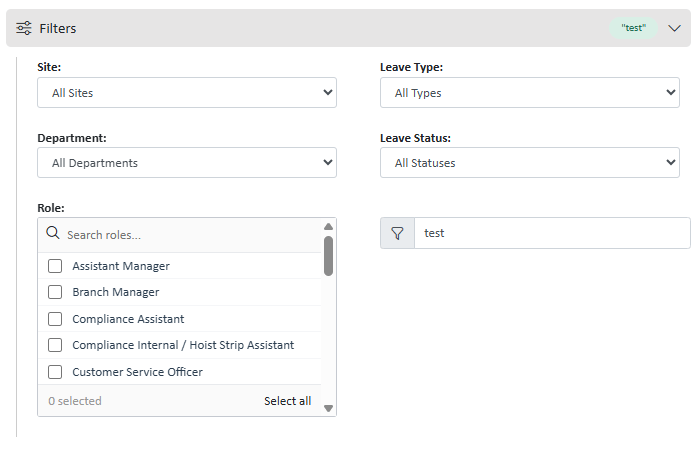Tick the Branch Manager checkbox
Screen dimensions: 695x451
click(x=55, y=292)
